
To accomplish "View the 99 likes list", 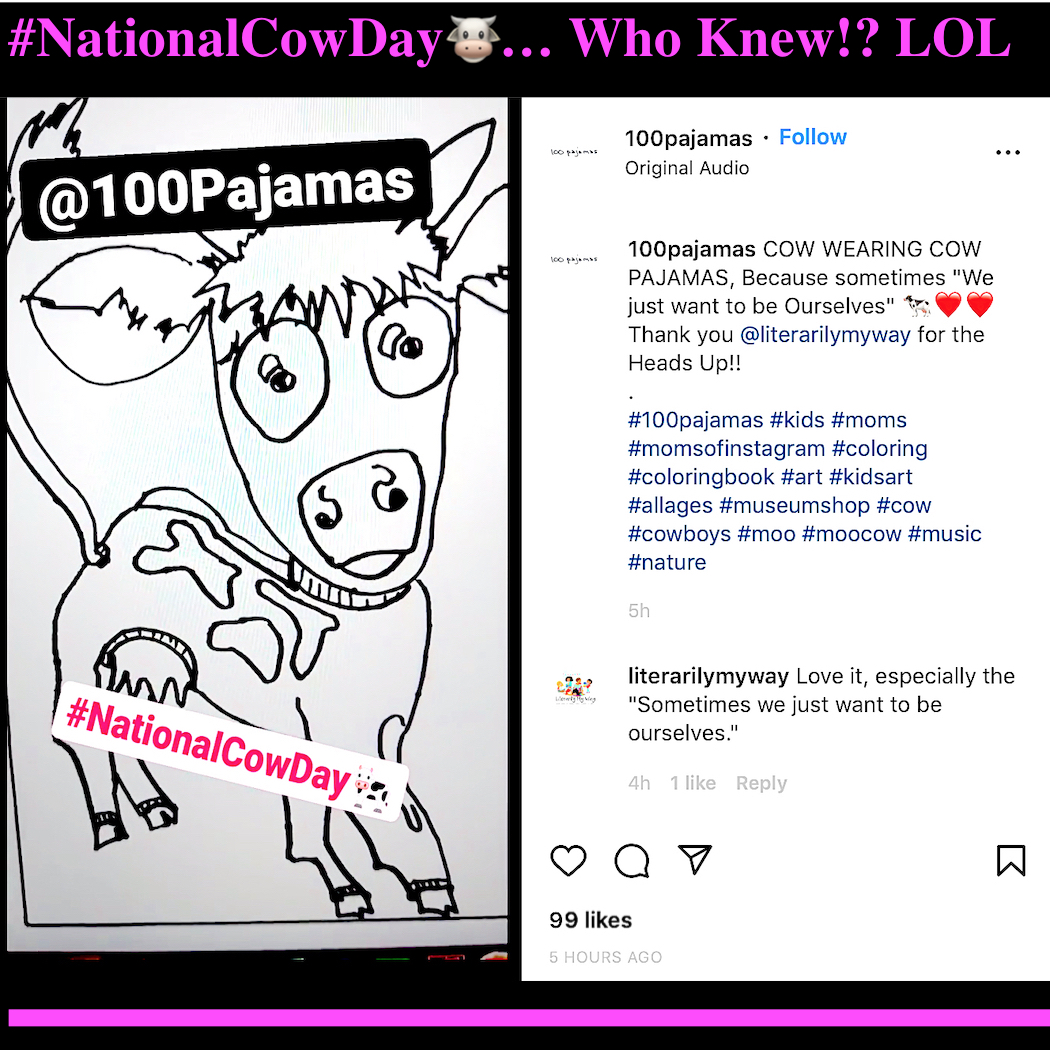I will click(590, 920).
